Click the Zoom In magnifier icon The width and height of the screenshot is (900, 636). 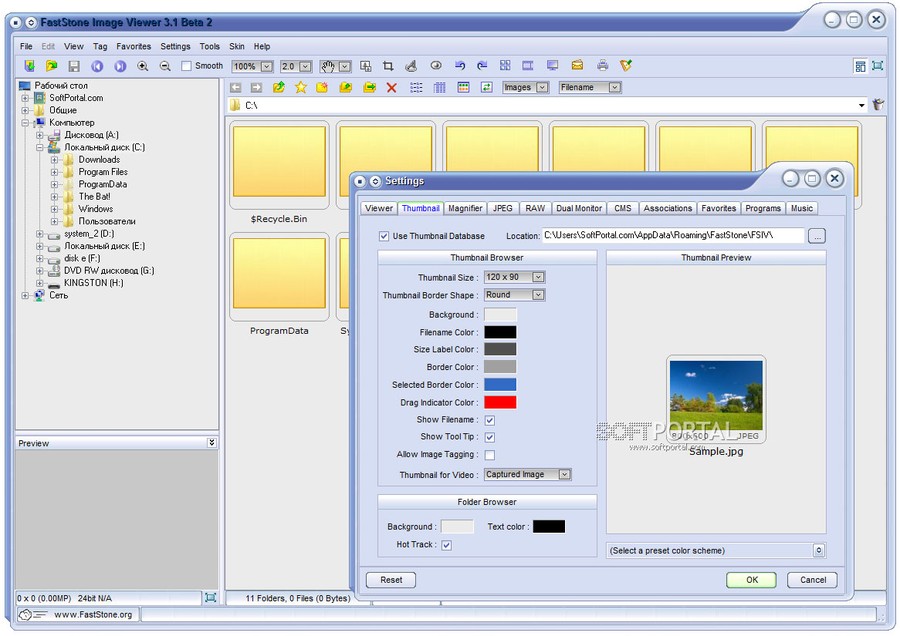click(142, 66)
